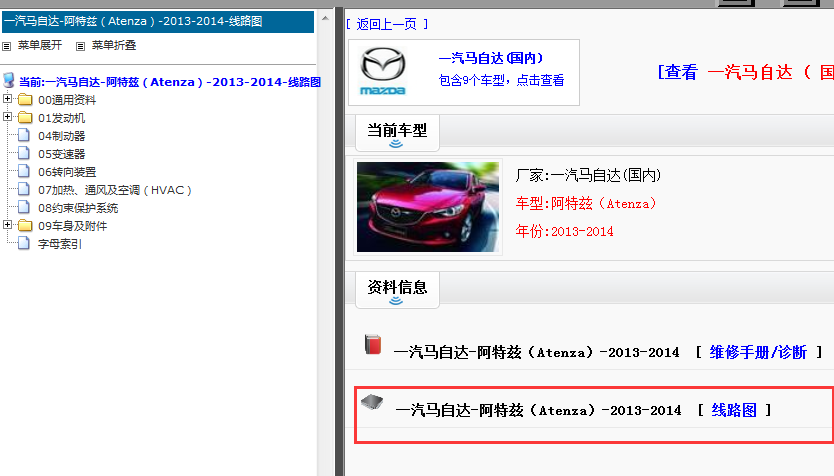This screenshot has width=834, height=476.
Task: Select the 00通用资料 folder label
Action: coord(67,100)
